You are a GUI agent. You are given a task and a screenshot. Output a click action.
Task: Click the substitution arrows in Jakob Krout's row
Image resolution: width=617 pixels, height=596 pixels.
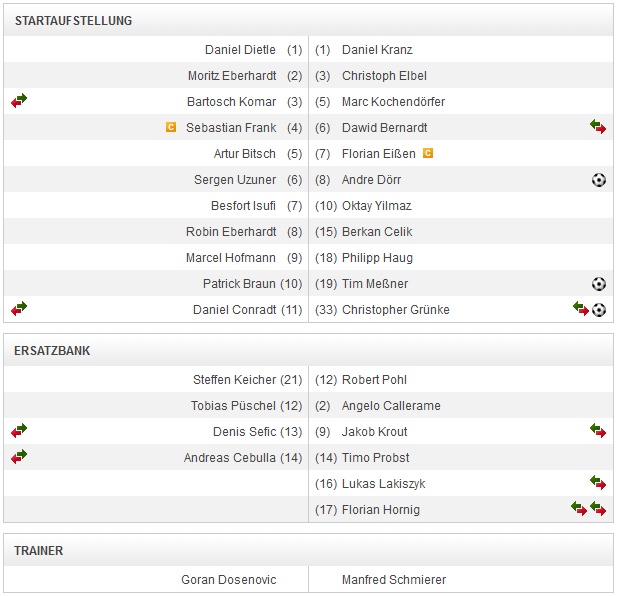(598, 431)
